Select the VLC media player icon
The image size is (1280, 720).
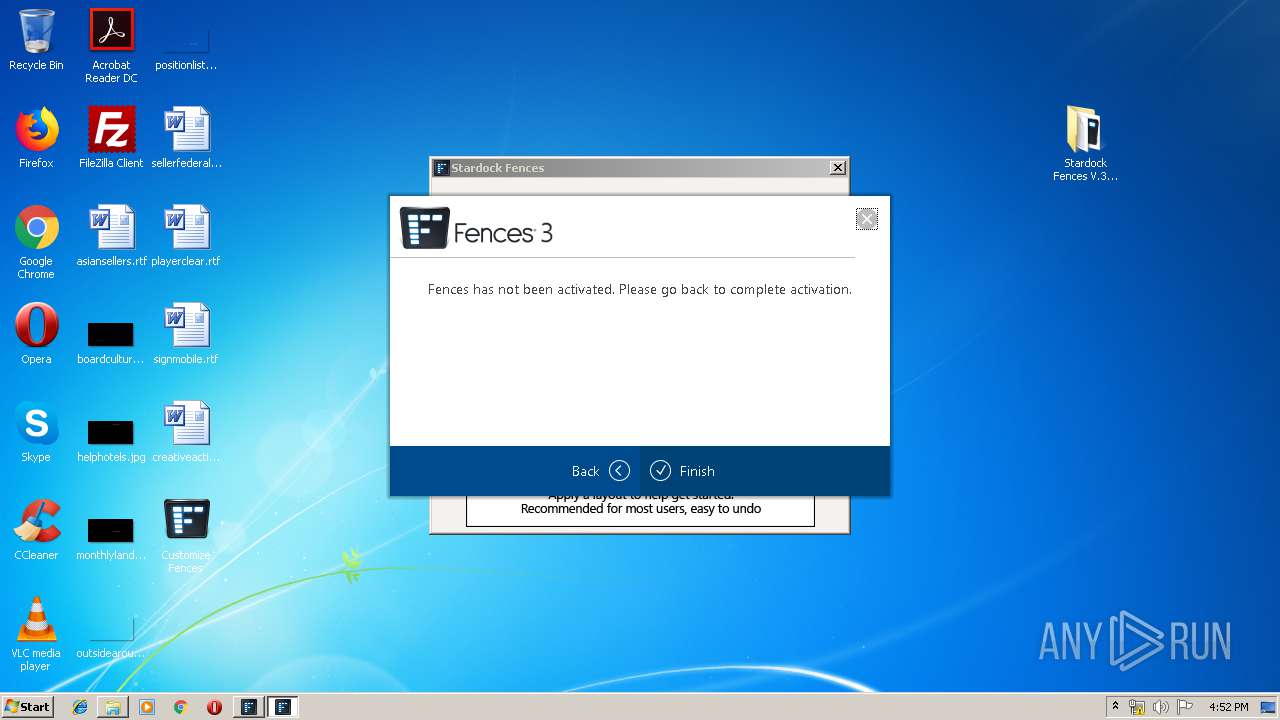click(36, 634)
